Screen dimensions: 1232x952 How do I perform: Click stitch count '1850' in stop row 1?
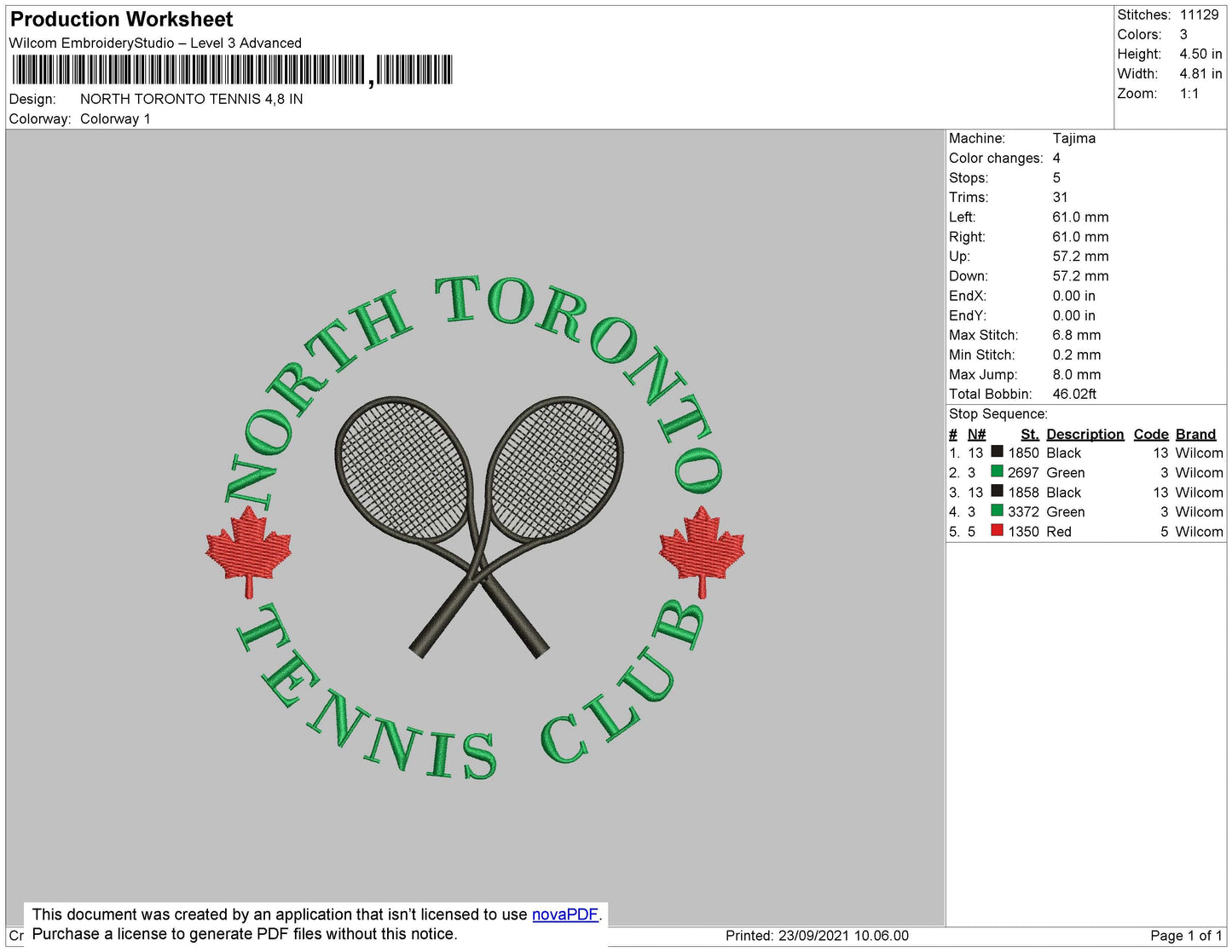tap(1024, 453)
